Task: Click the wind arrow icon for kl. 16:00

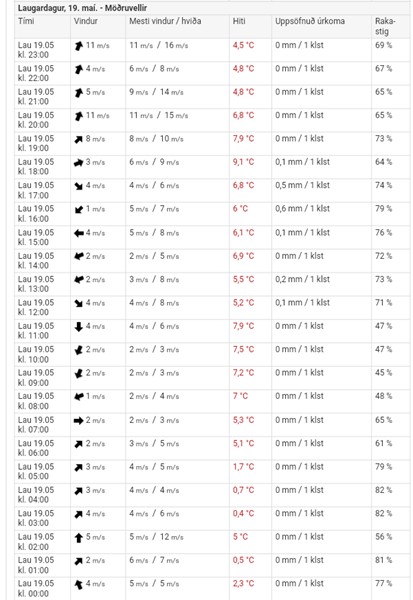Action: click(x=78, y=209)
